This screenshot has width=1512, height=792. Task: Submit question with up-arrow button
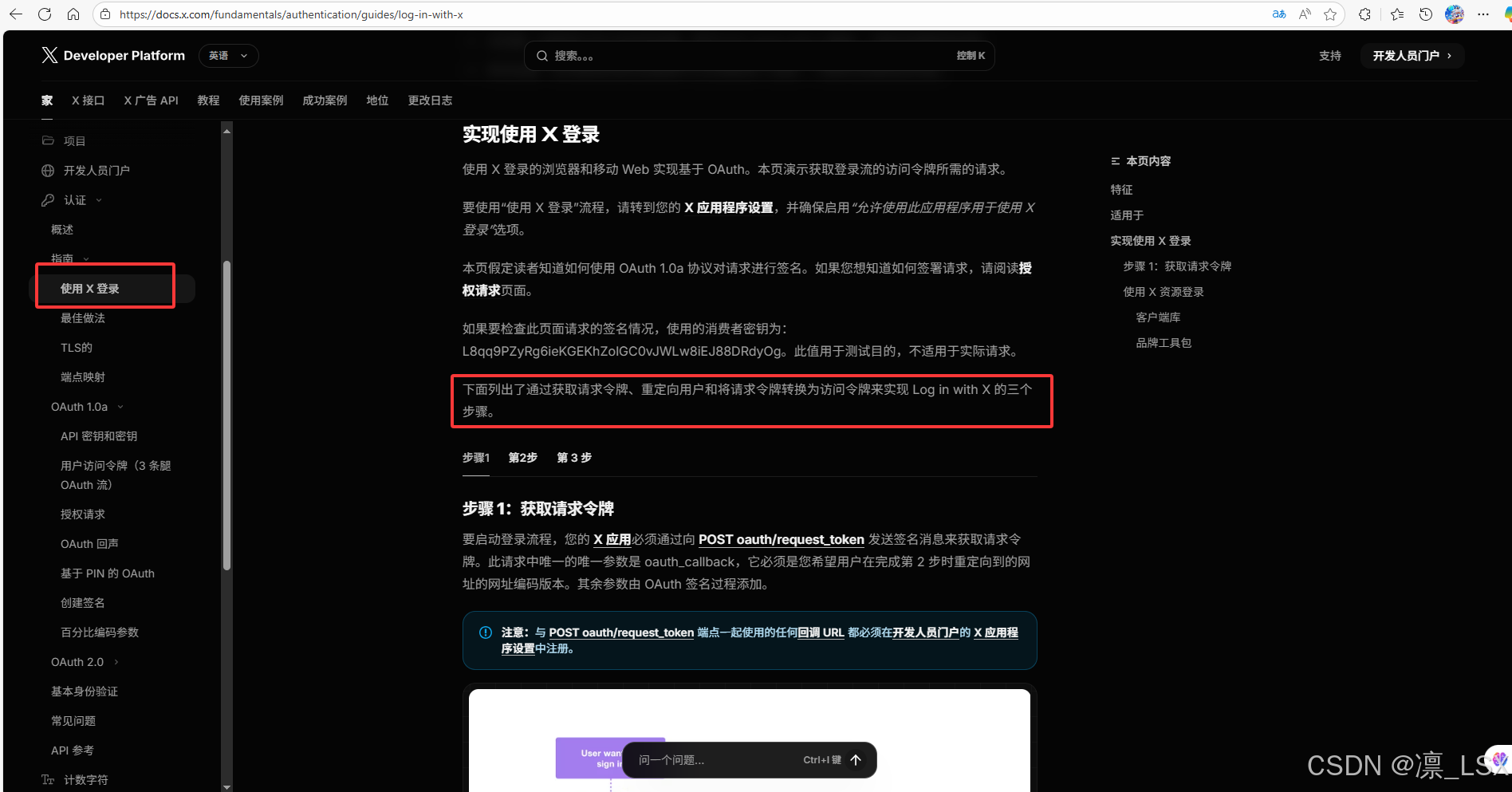(x=856, y=760)
